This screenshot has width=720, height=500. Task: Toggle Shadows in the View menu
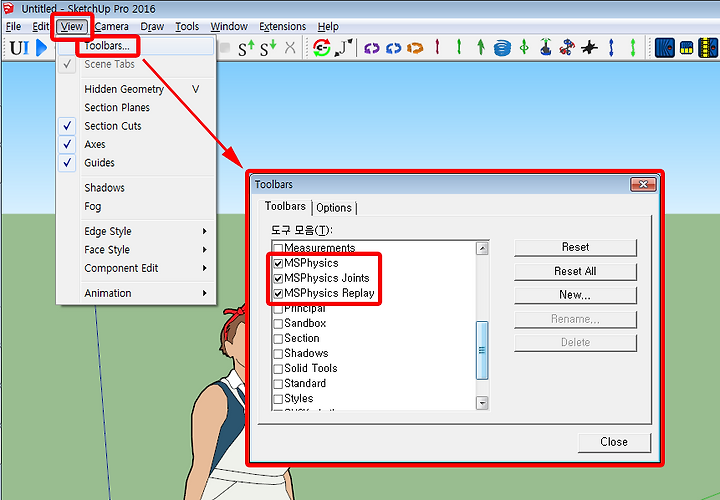pyautogui.click(x=136, y=188)
